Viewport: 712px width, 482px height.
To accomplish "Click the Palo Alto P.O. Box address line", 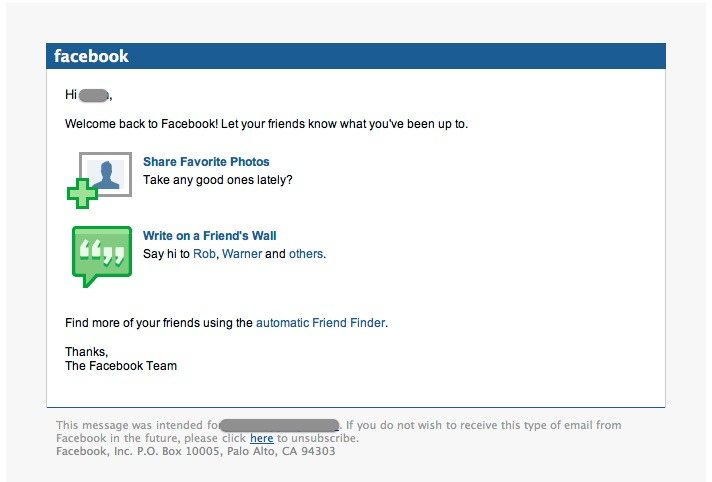I will (195, 451).
